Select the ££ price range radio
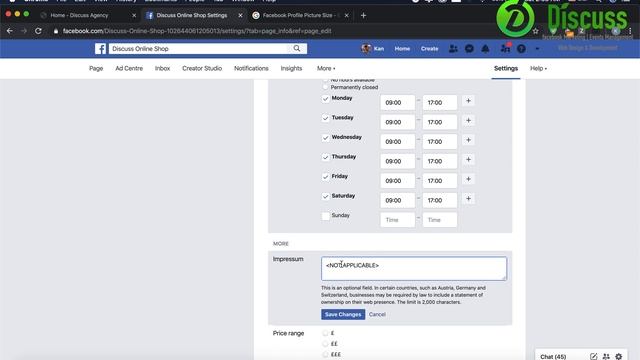 point(325,344)
